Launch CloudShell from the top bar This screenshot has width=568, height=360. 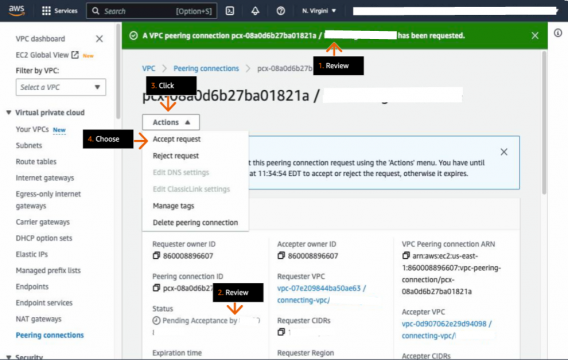coord(230,11)
